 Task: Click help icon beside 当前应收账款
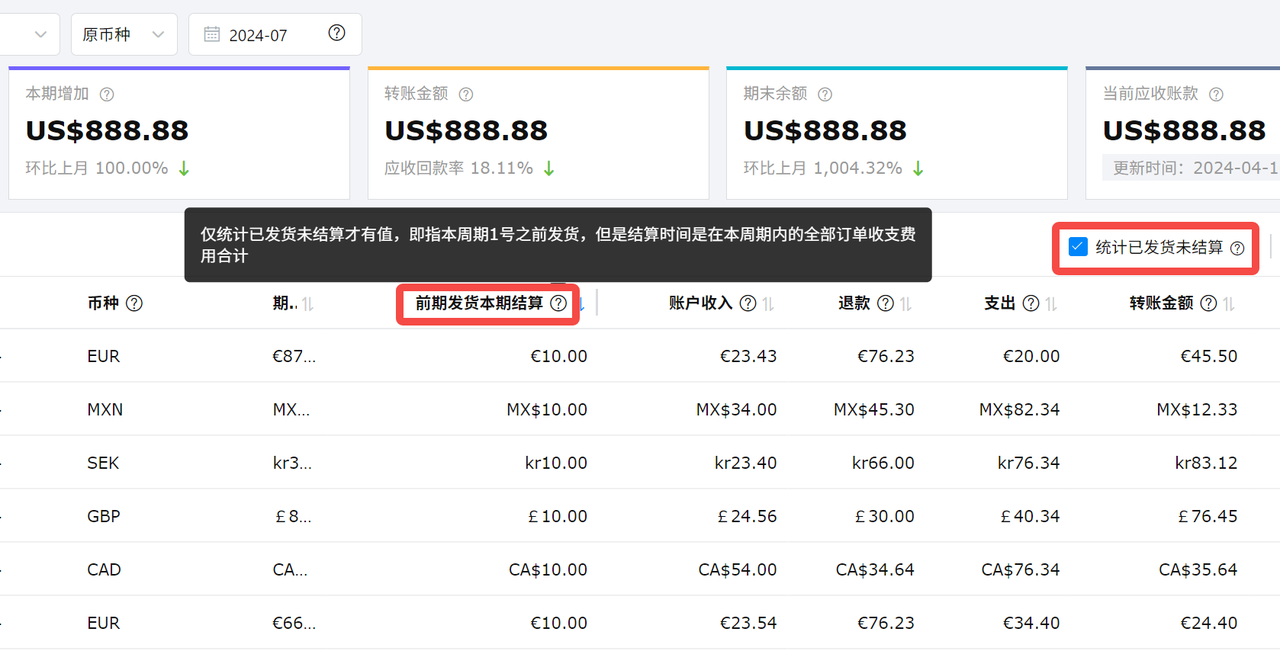pos(1216,94)
